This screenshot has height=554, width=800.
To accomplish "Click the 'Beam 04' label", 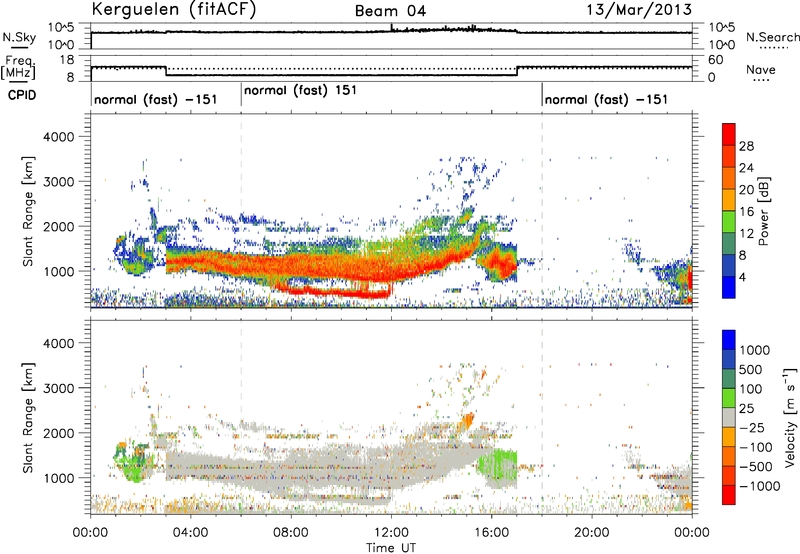I will pos(390,11).
